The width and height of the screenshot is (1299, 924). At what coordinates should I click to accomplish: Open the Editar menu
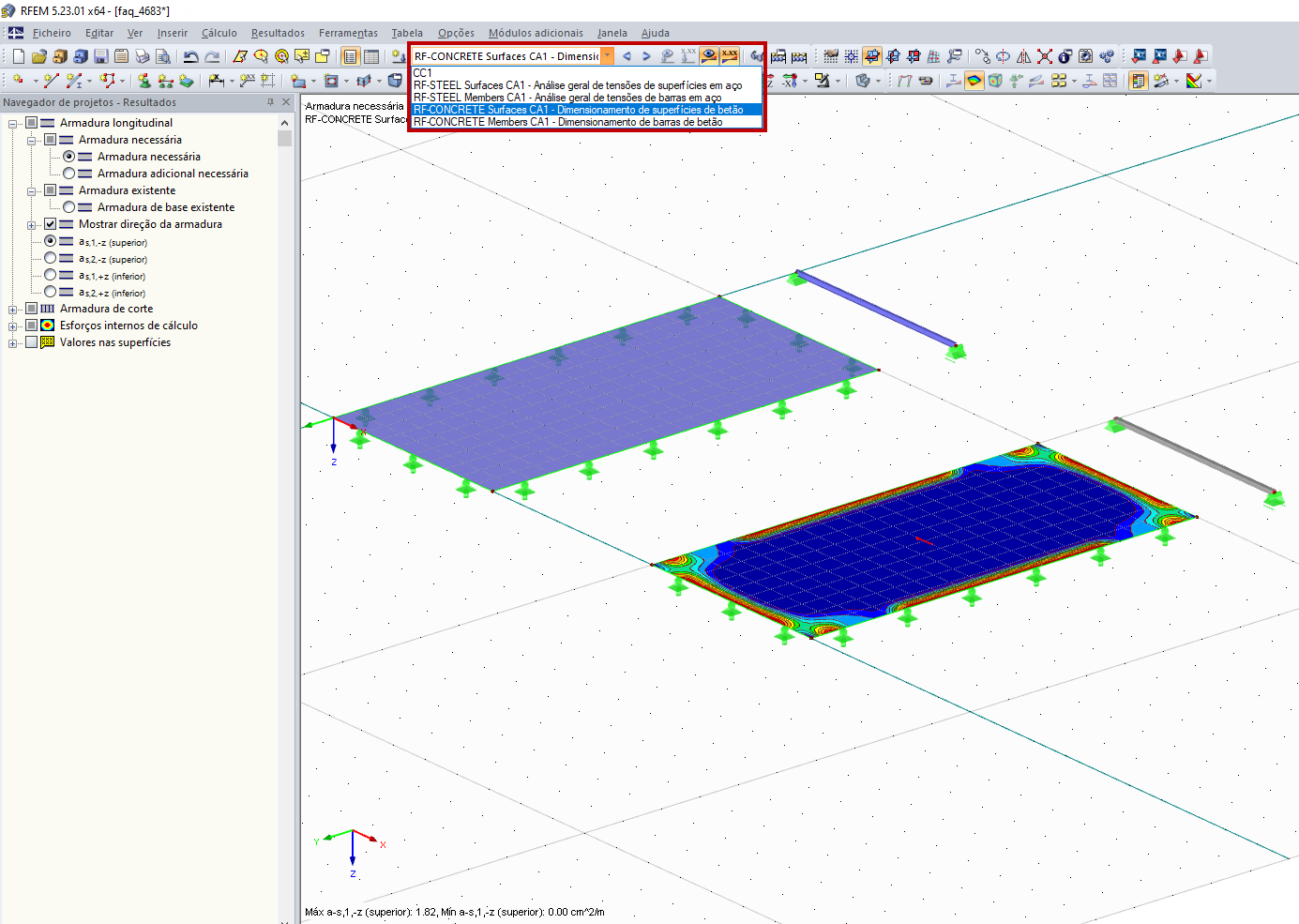[x=99, y=33]
